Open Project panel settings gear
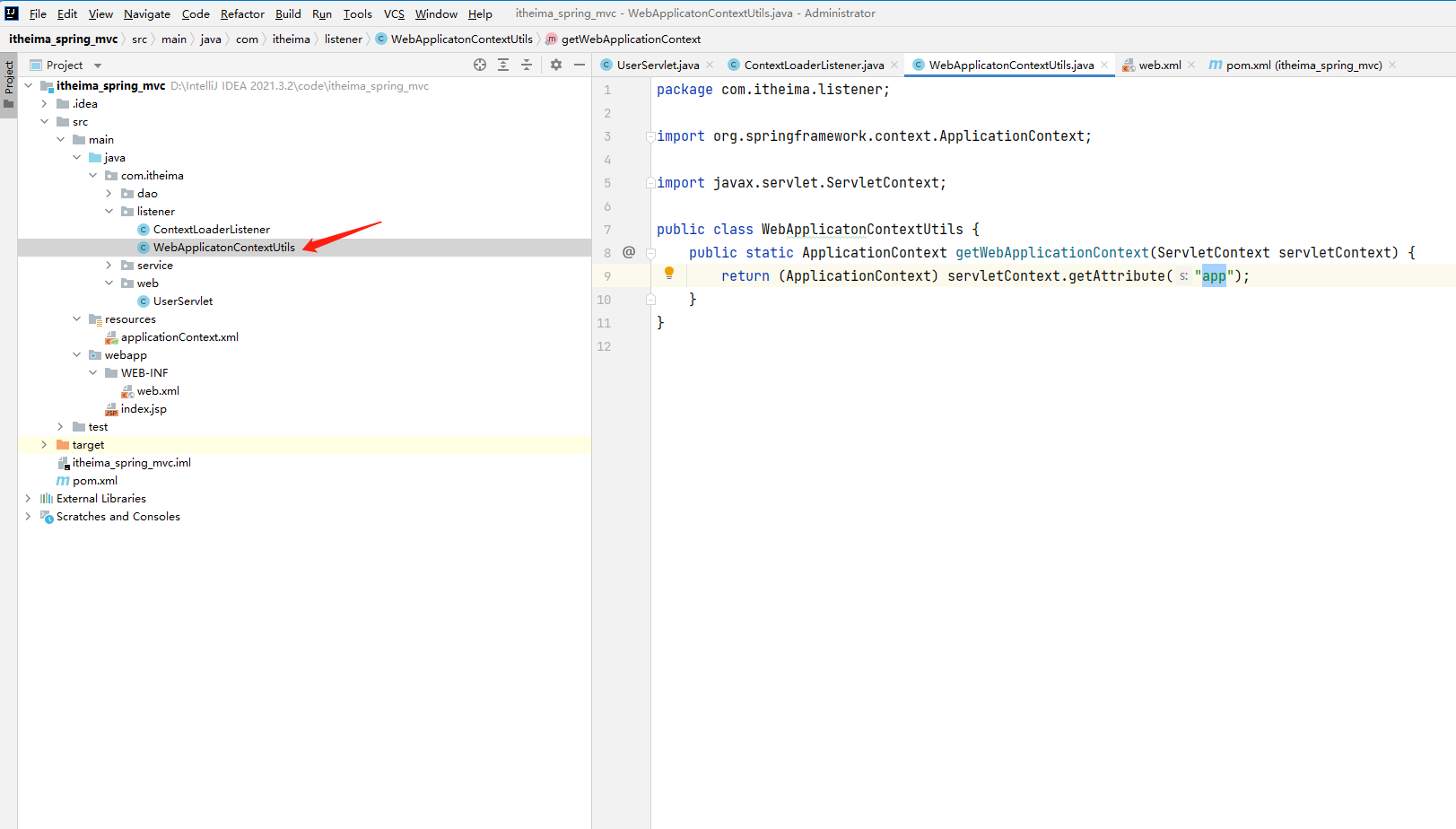The height and width of the screenshot is (829, 1456). tap(556, 65)
